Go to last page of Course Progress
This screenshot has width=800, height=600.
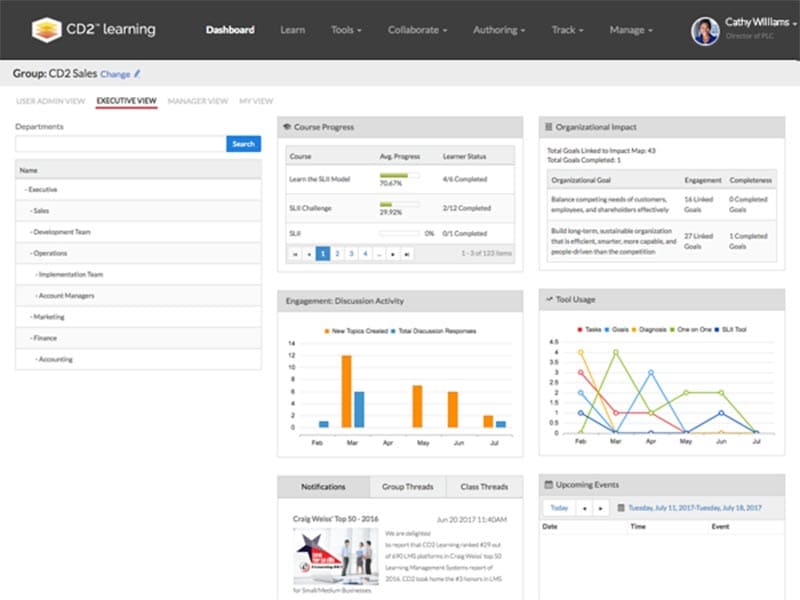click(x=407, y=254)
